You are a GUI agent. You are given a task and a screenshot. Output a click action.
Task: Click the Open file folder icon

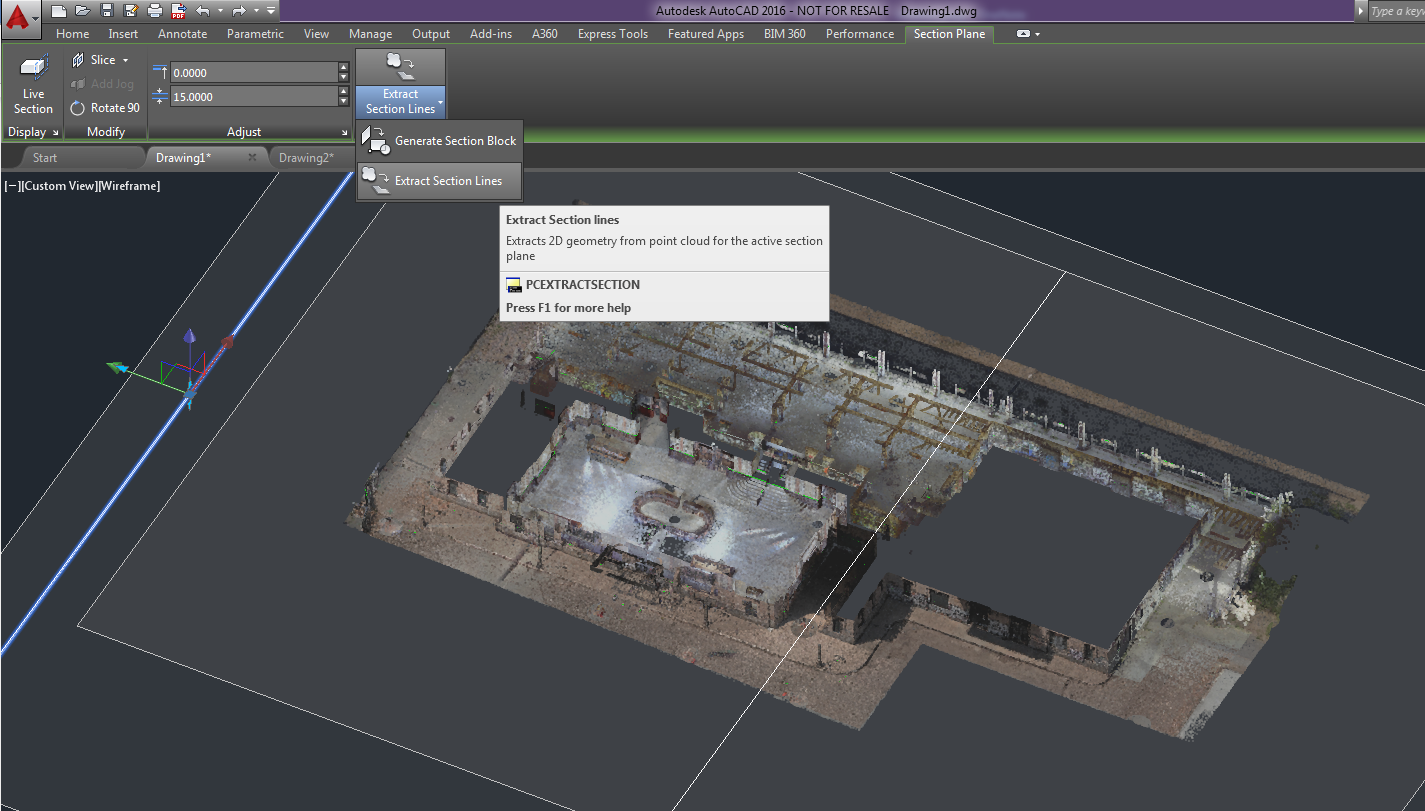pyautogui.click(x=83, y=11)
